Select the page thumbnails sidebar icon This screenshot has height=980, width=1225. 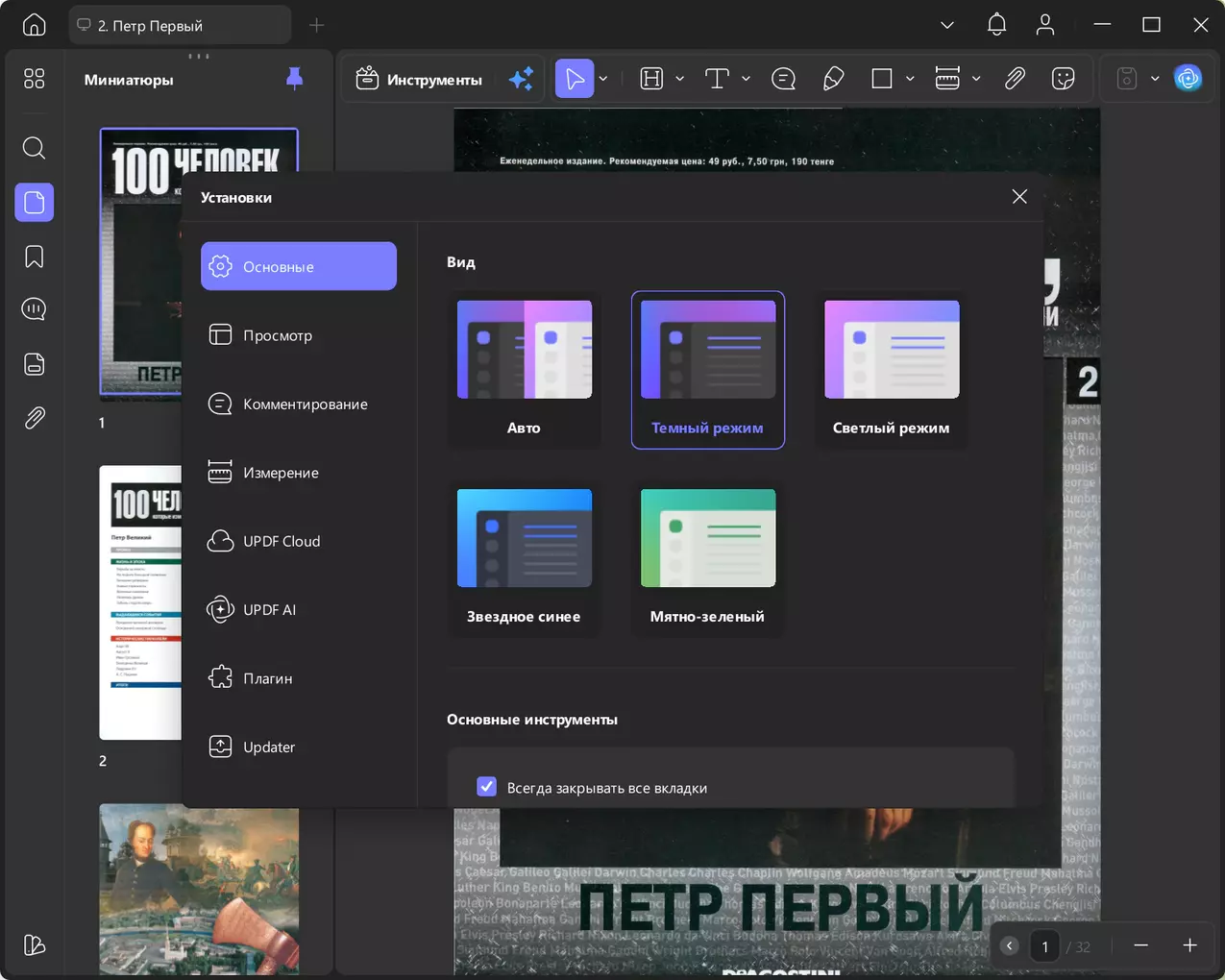[35, 202]
